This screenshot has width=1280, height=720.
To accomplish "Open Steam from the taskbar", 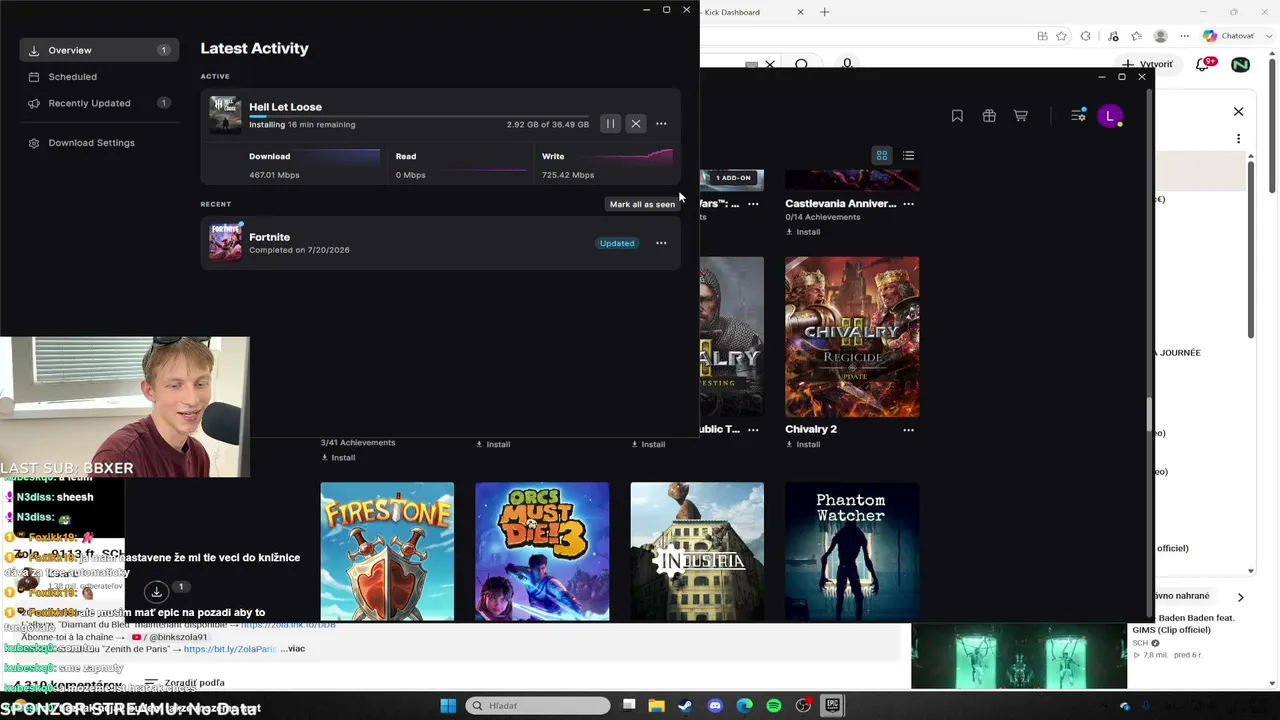I will click(685, 706).
